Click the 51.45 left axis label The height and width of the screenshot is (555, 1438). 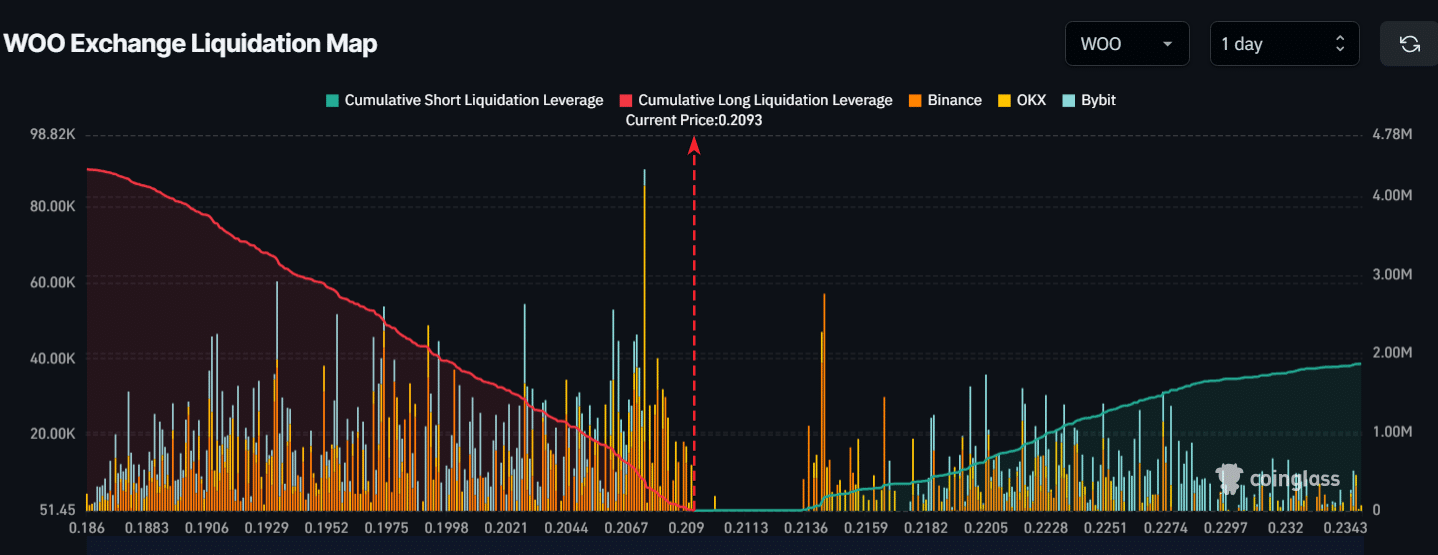tap(60, 510)
